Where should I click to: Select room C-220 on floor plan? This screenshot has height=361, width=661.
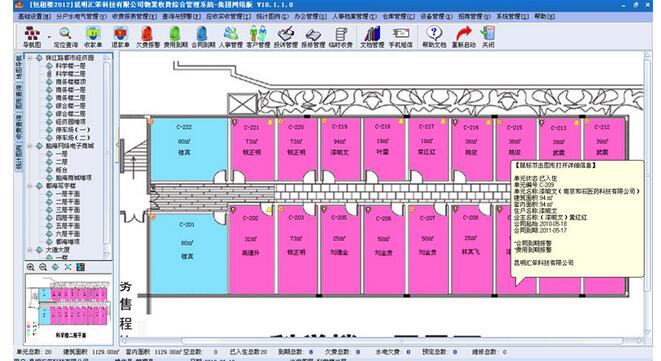point(296,149)
